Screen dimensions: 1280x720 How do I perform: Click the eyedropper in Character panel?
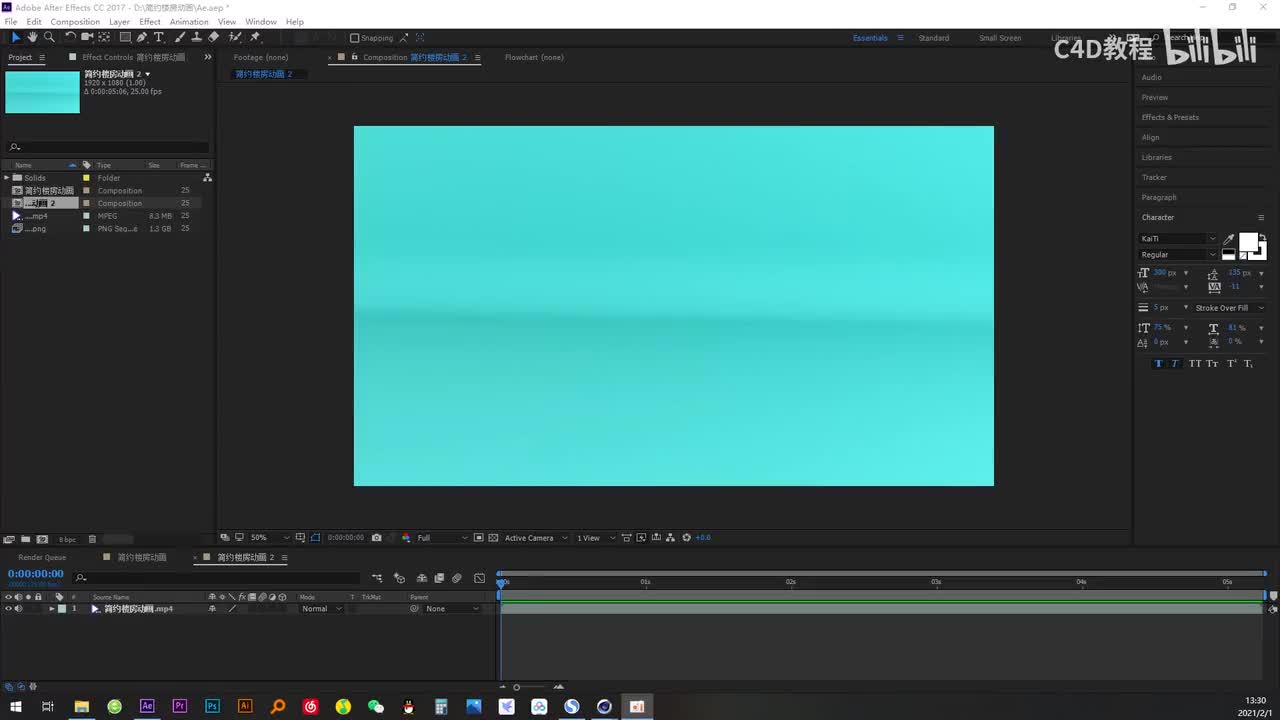coord(1229,239)
